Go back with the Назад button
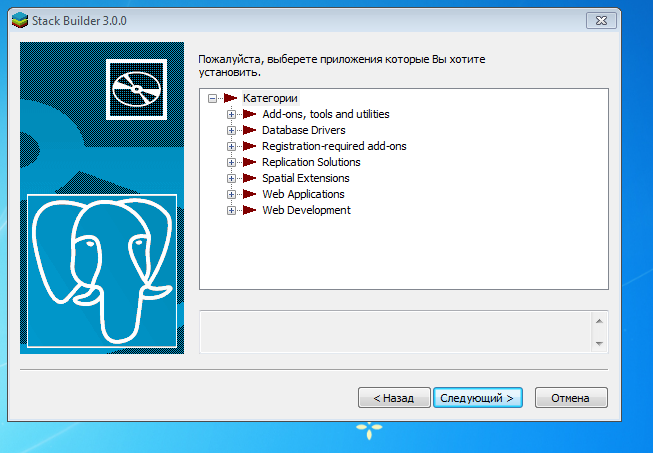The height and width of the screenshot is (453, 653). pos(394,398)
